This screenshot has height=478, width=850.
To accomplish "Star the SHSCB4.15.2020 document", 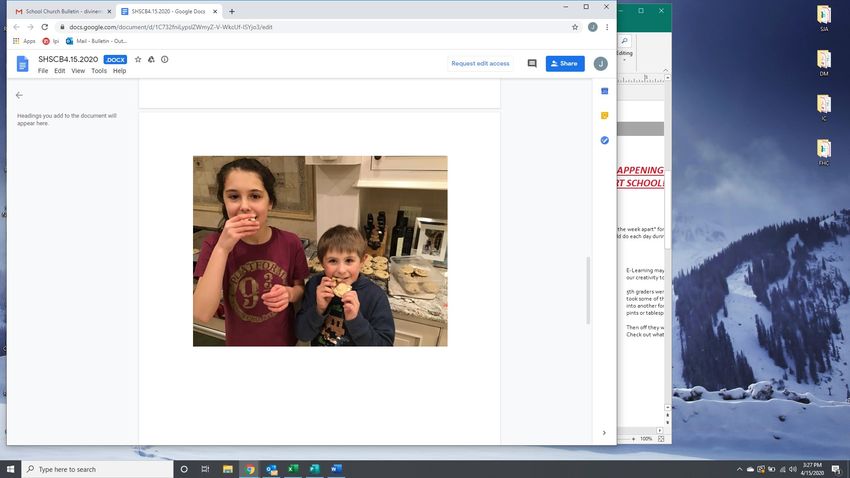I will 138,60.
